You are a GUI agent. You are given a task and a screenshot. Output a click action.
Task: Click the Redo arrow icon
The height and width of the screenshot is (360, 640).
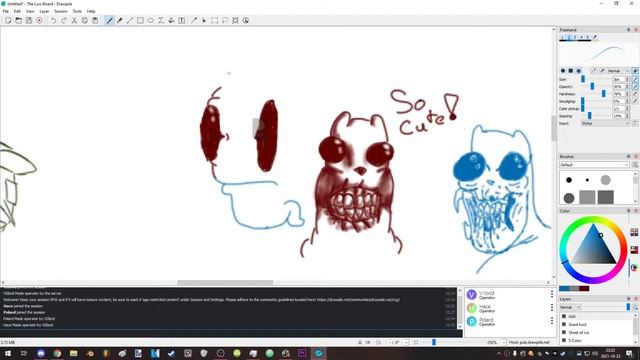click(x=64, y=20)
